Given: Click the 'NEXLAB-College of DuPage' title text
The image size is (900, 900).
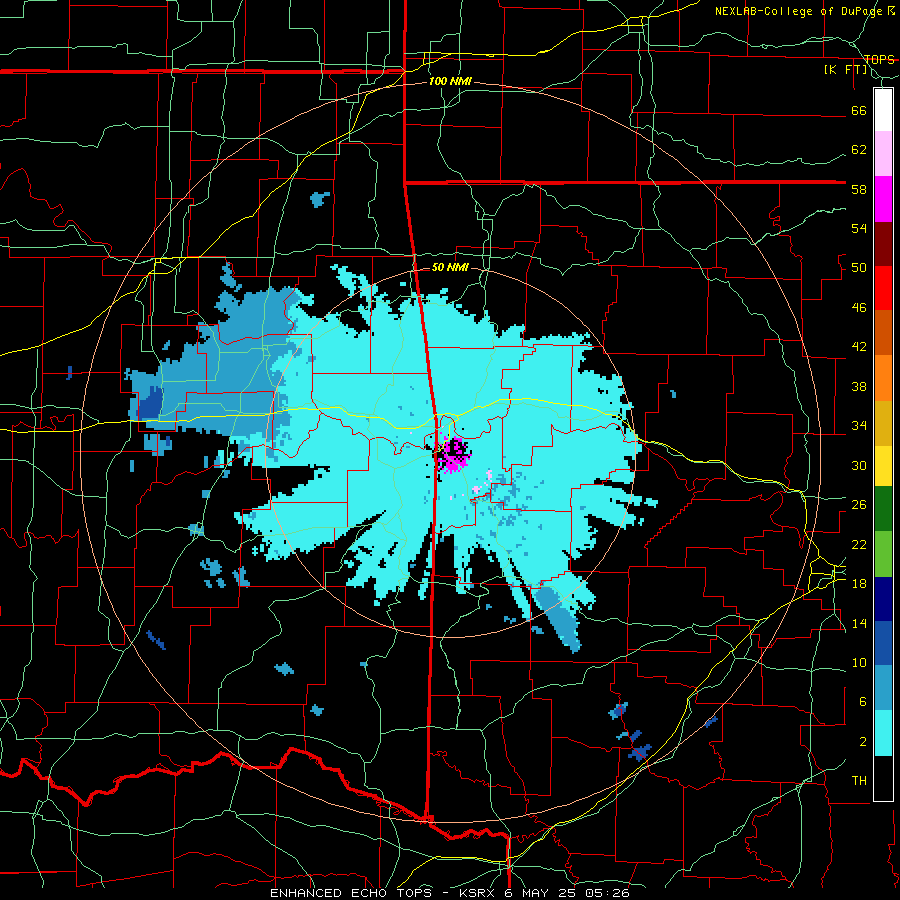Looking at the screenshot, I should pyautogui.click(x=800, y=11).
